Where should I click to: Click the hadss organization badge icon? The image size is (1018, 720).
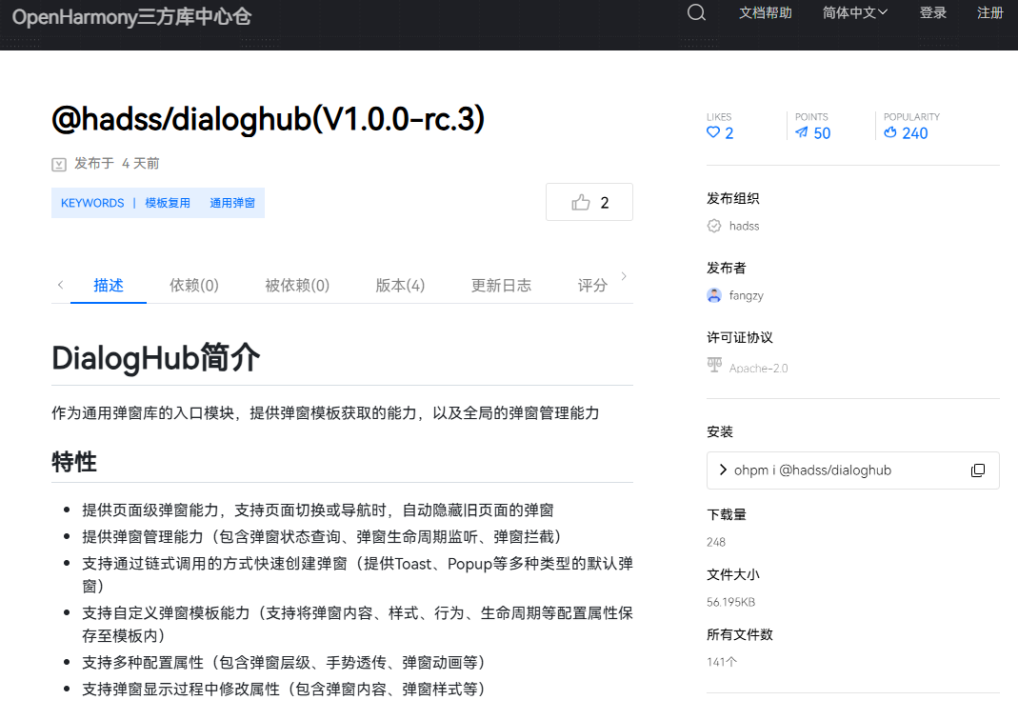(714, 226)
